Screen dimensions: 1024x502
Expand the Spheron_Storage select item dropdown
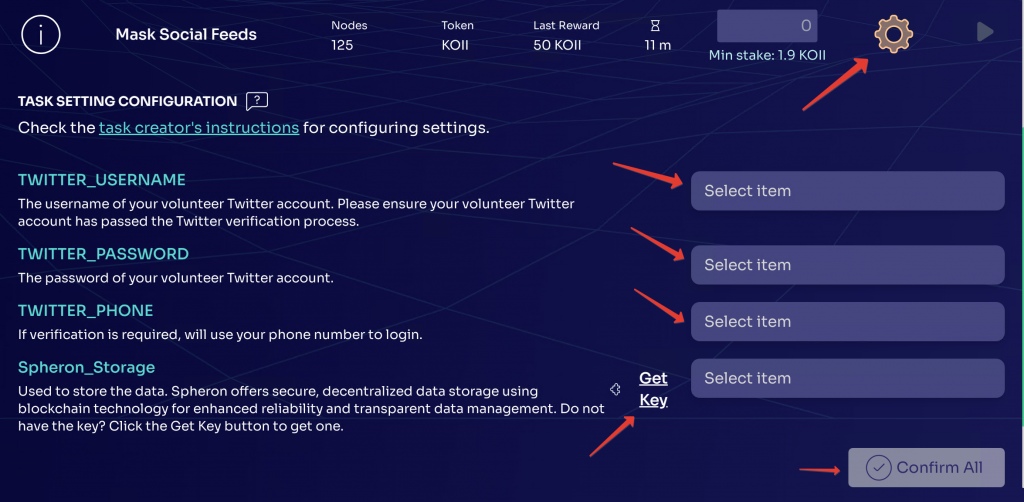click(x=847, y=378)
